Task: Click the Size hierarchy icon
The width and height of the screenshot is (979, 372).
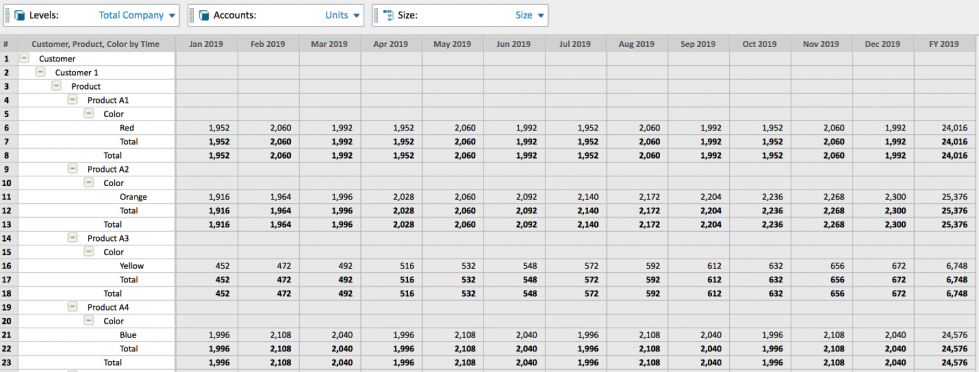Action: (388, 16)
